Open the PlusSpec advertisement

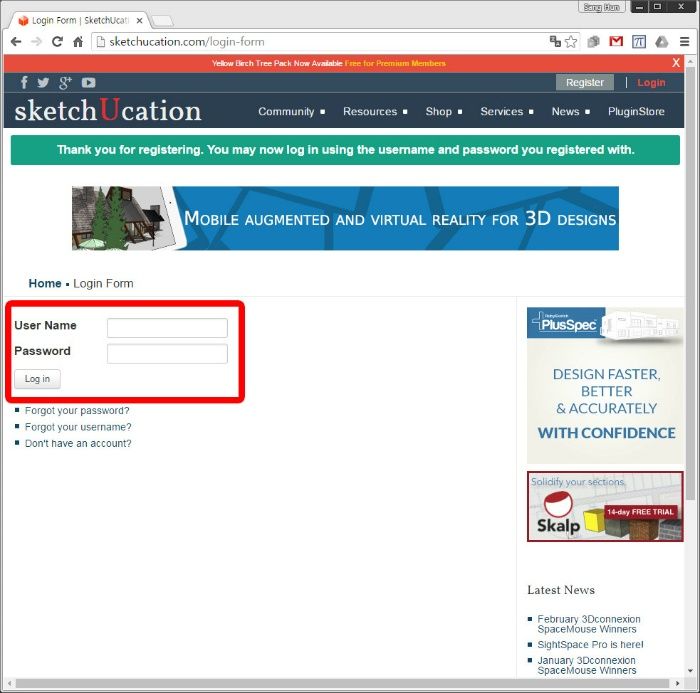coord(605,385)
